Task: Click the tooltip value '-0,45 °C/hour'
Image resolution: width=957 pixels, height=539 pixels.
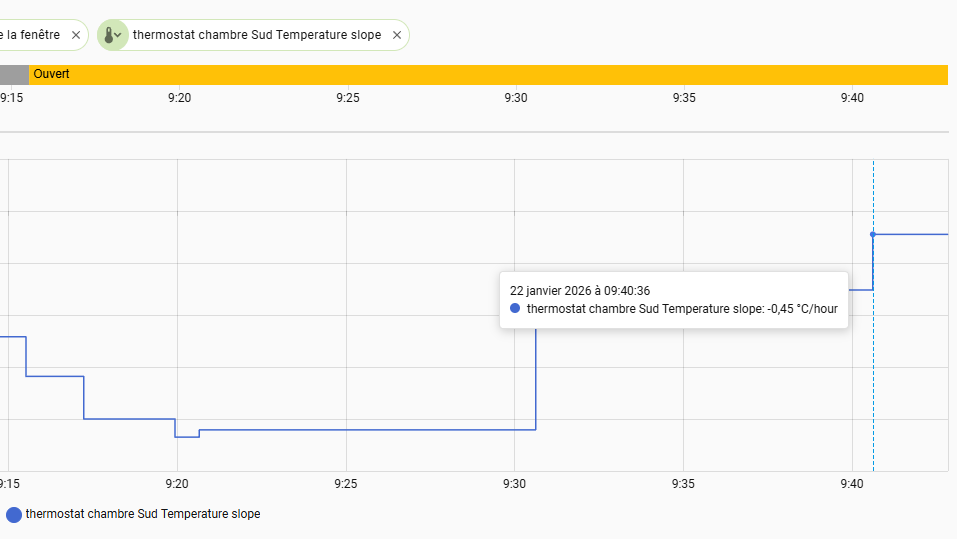Action: click(802, 309)
